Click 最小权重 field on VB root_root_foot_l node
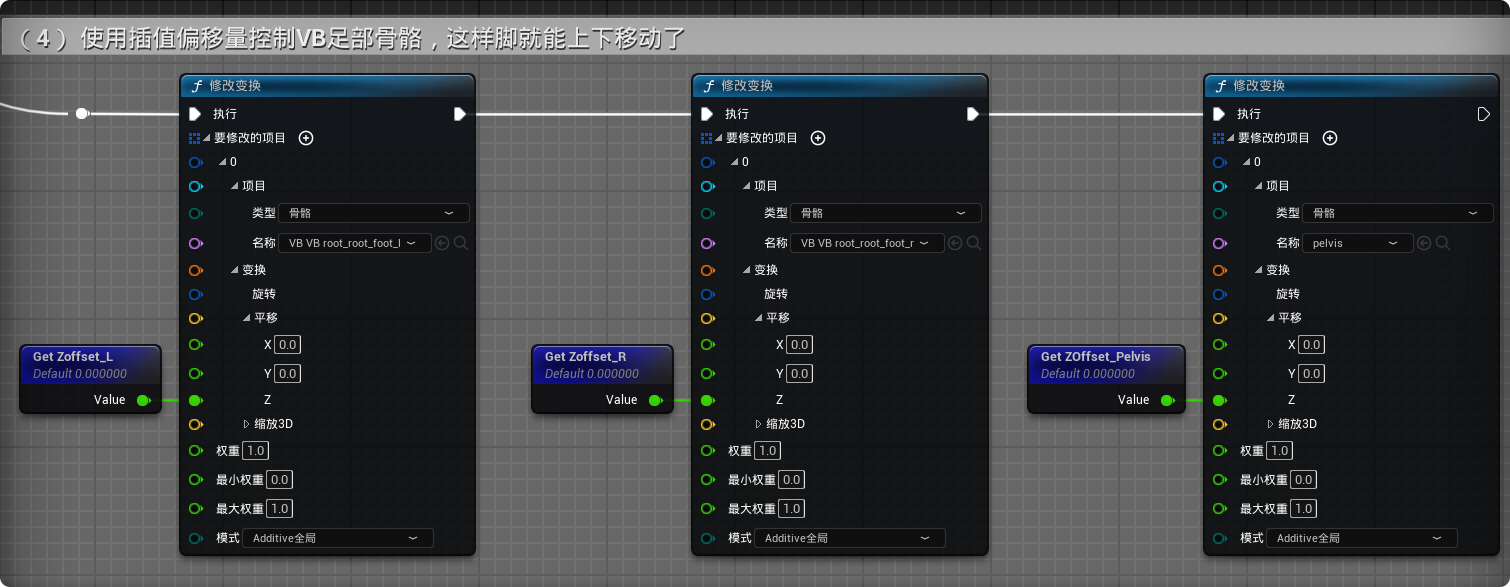 click(x=279, y=480)
